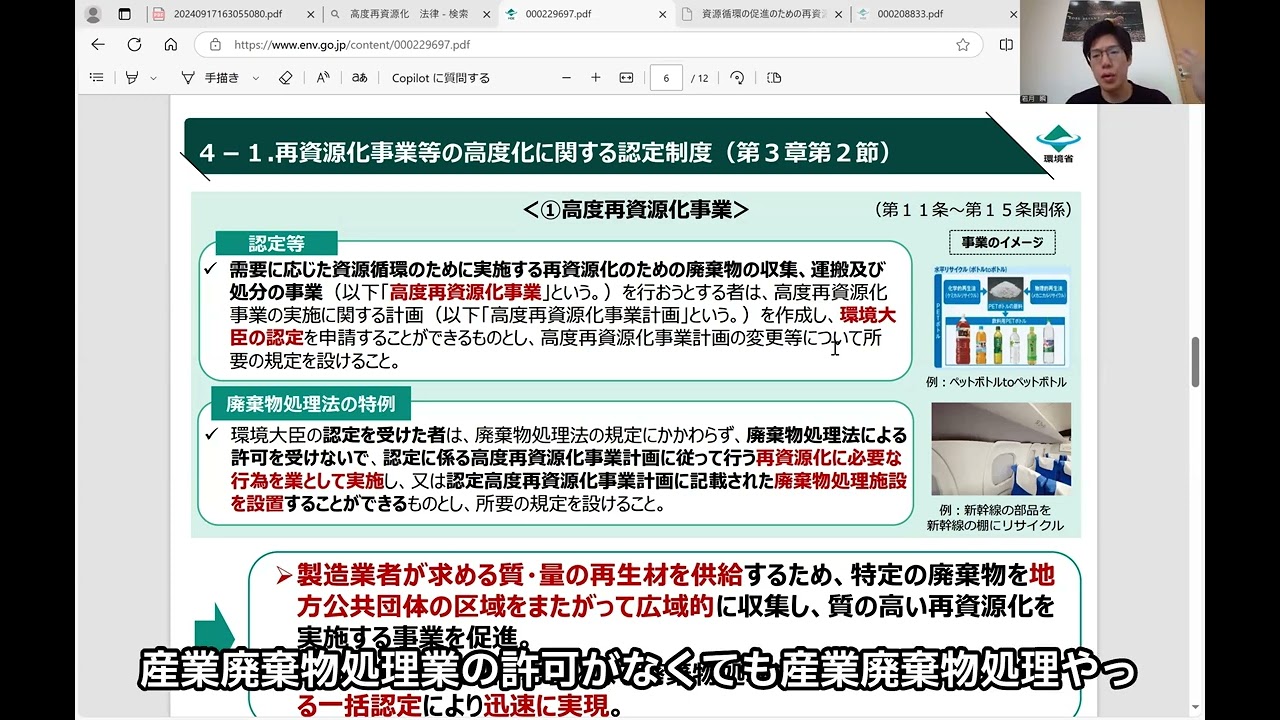Click the speaker webcam video
The image size is (1280, 720).
(x=1112, y=52)
